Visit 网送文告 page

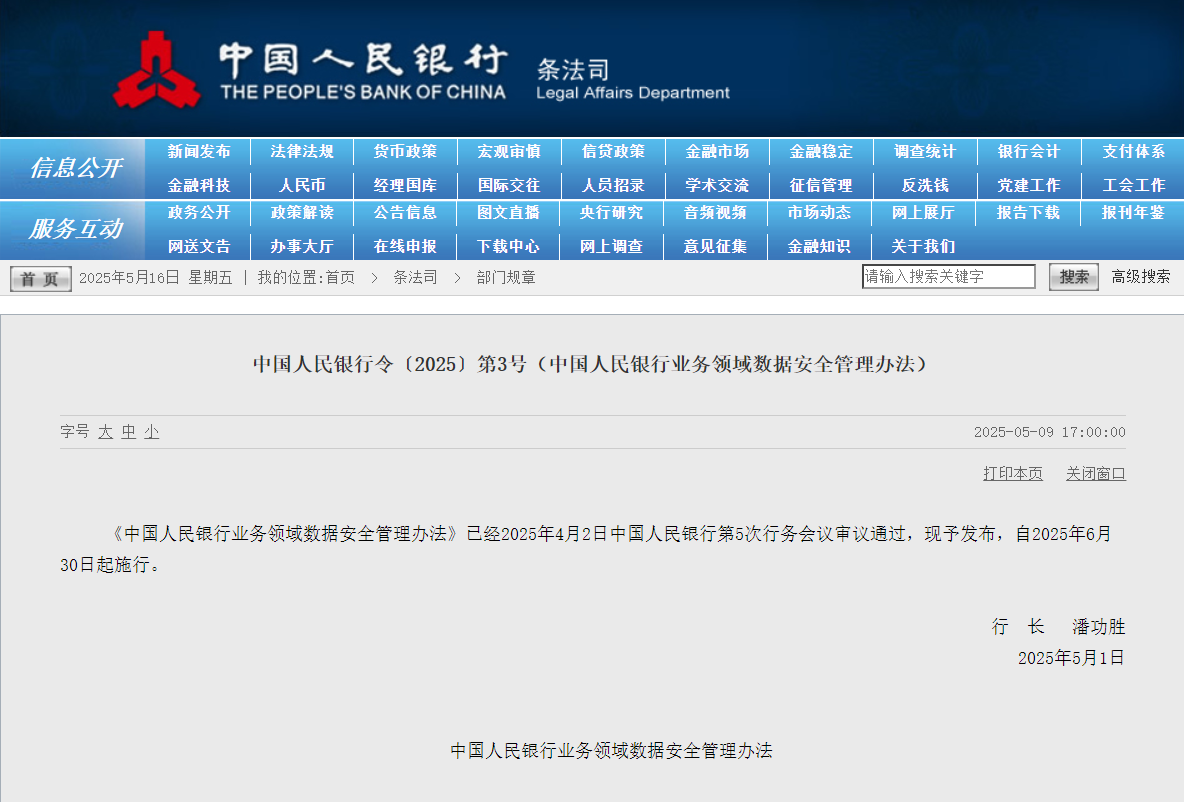click(199, 247)
